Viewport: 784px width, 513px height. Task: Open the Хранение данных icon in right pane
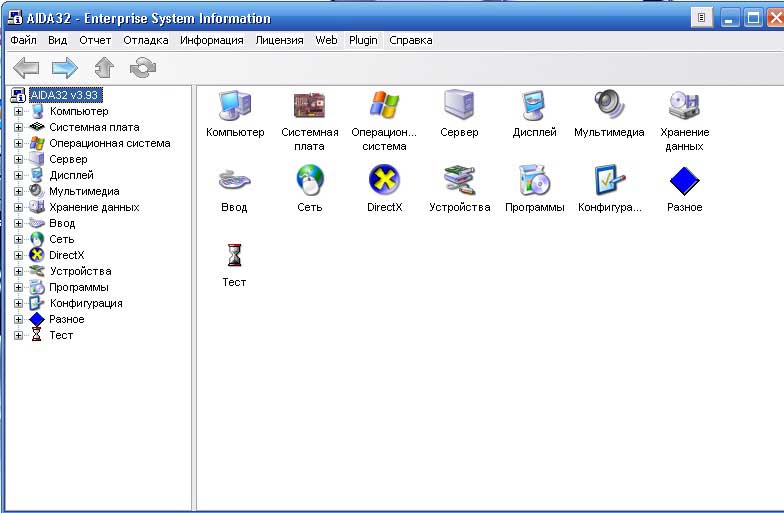[x=684, y=105]
